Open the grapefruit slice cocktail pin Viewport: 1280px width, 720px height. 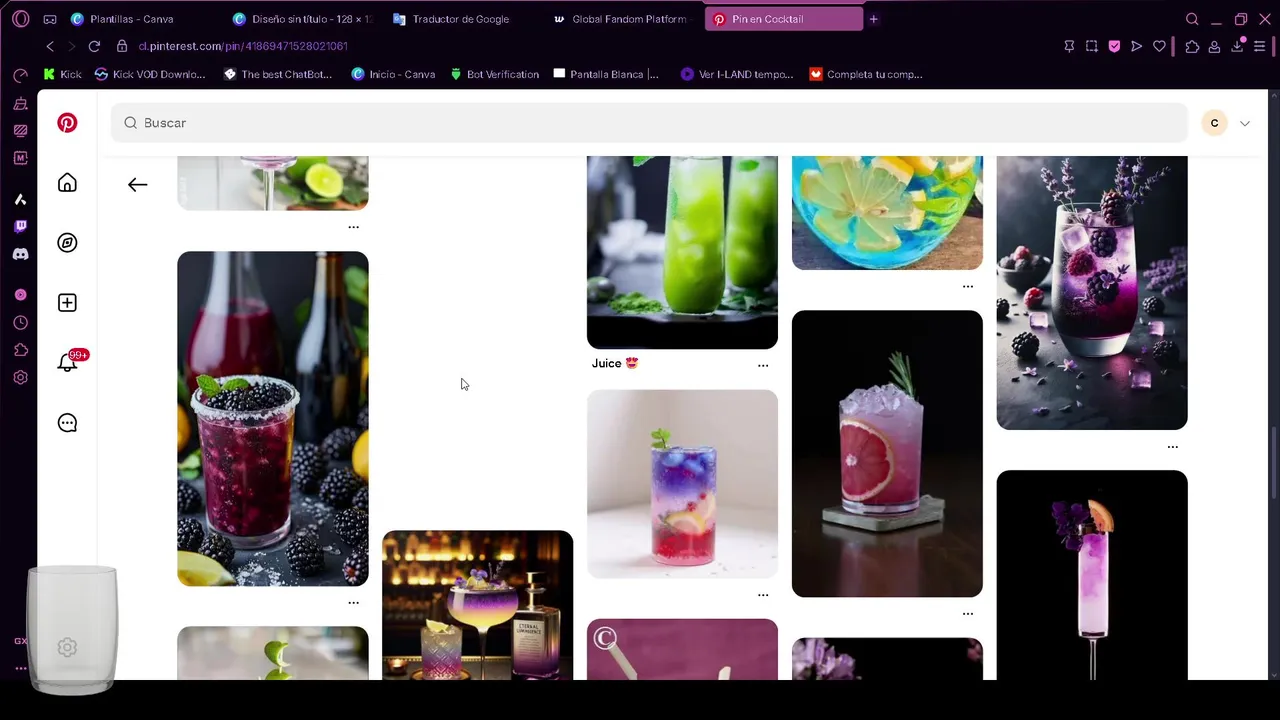point(887,454)
